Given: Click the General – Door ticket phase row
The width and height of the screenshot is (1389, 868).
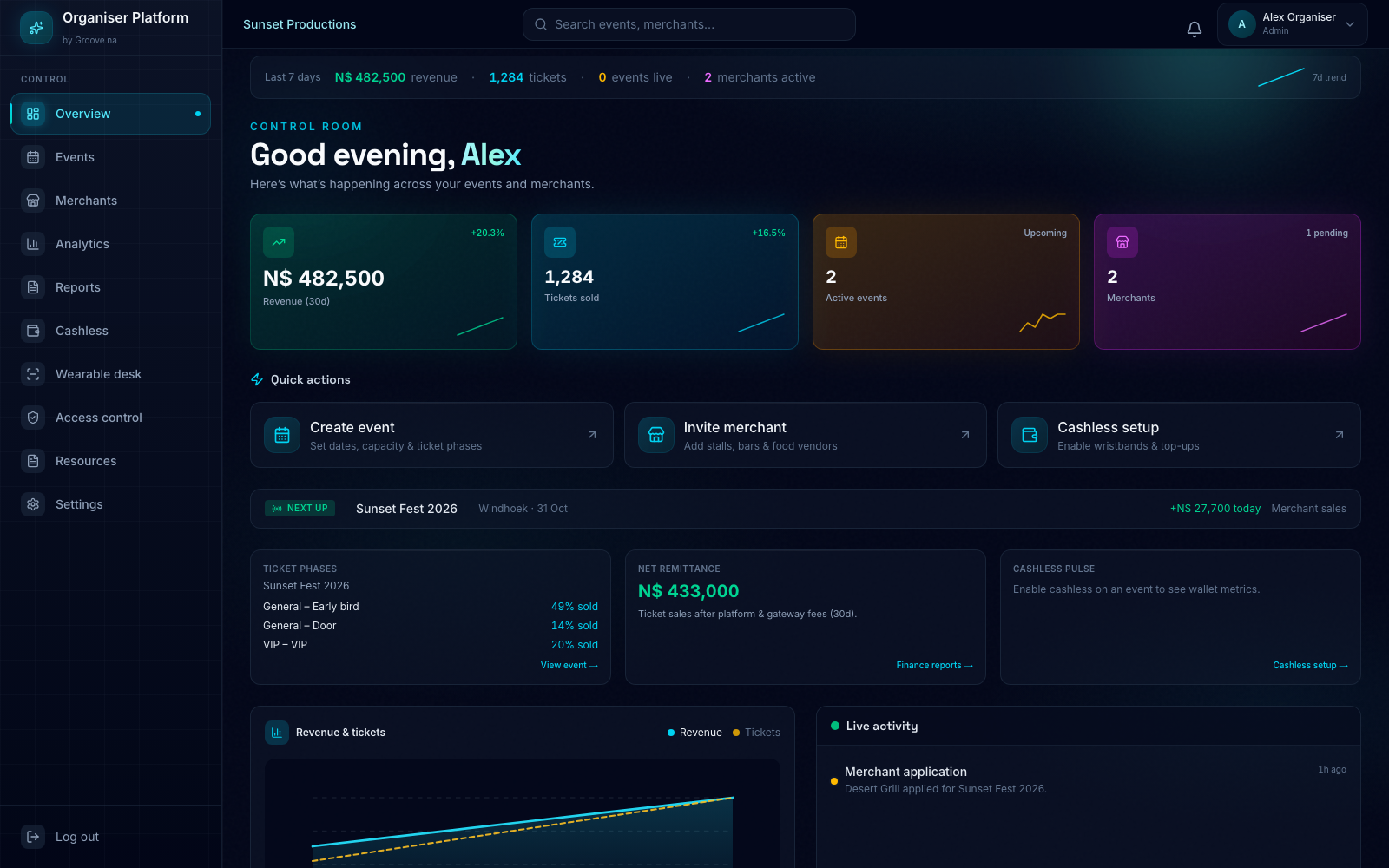Looking at the screenshot, I should coord(431,626).
